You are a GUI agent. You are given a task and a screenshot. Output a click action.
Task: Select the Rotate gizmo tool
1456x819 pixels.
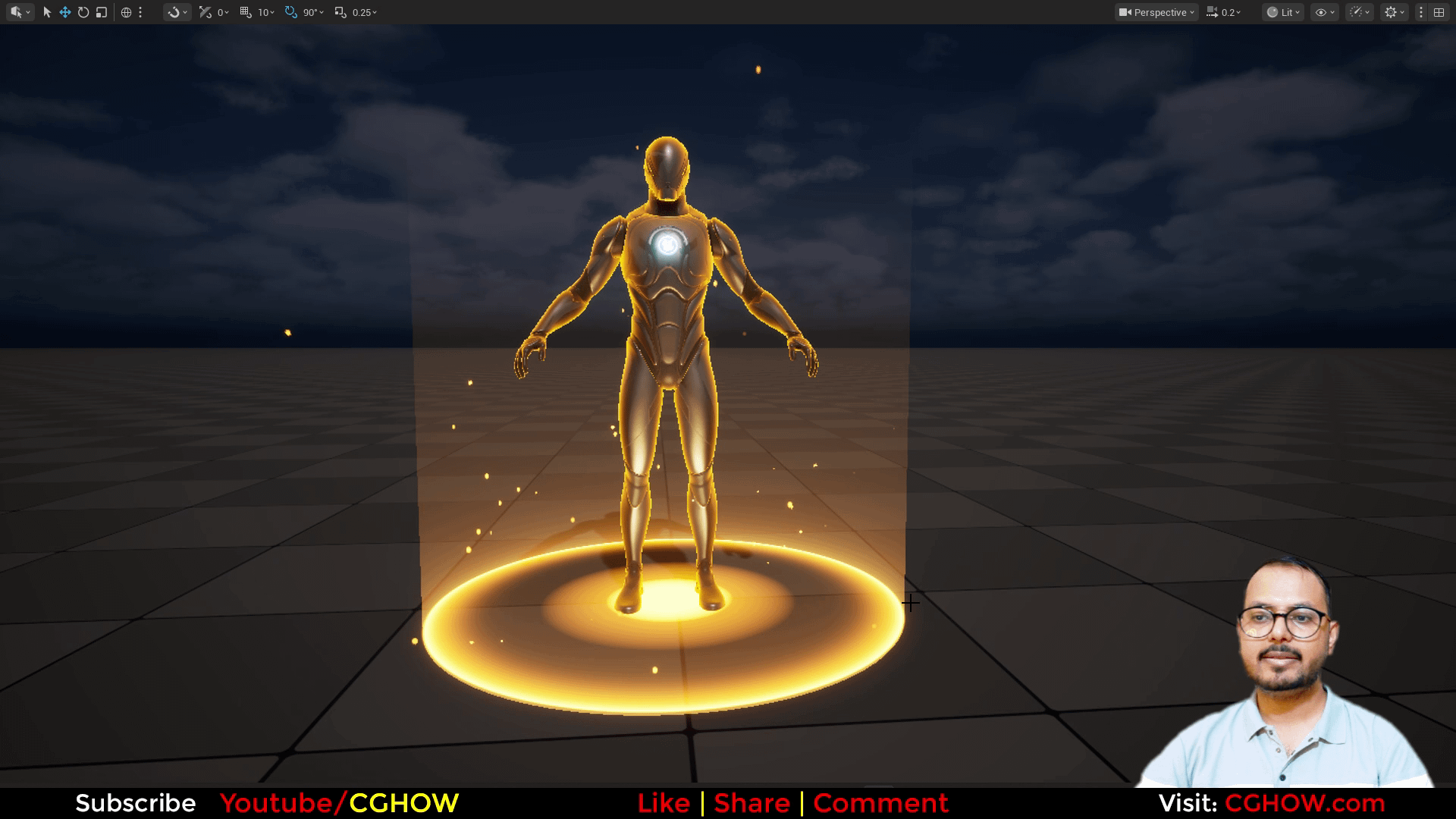[x=83, y=12]
